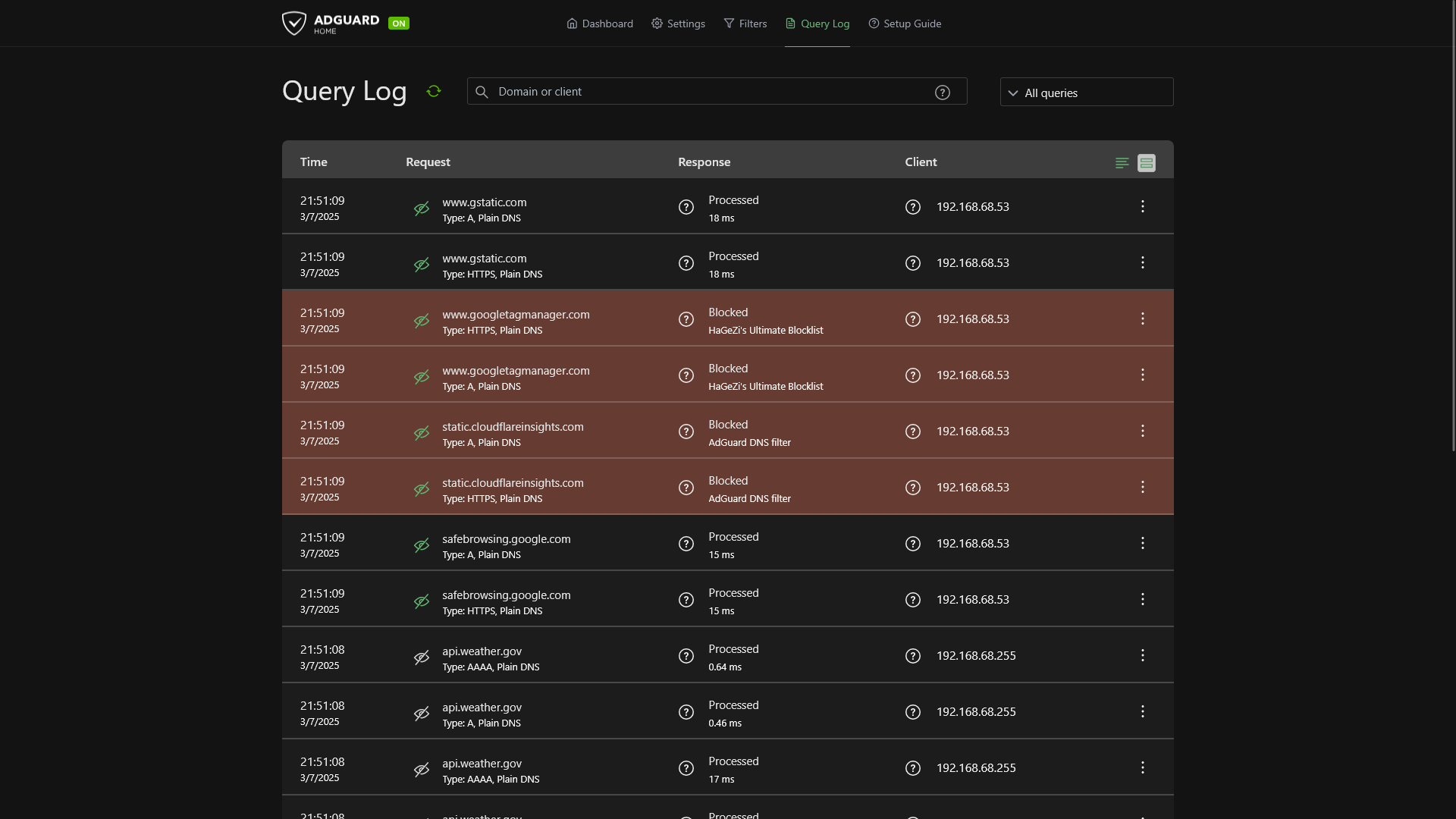Click the green ON status badge
1456x819 pixels.
[399, 24]
